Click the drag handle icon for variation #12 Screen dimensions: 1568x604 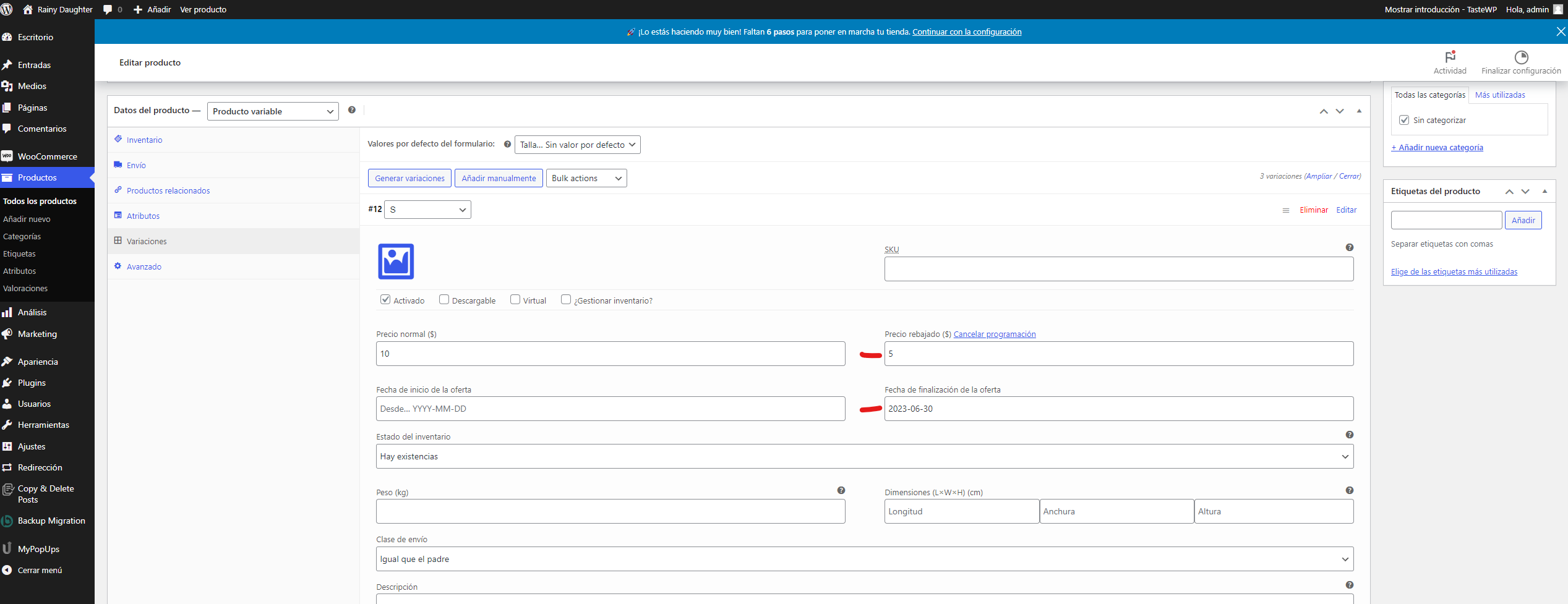1286,210
